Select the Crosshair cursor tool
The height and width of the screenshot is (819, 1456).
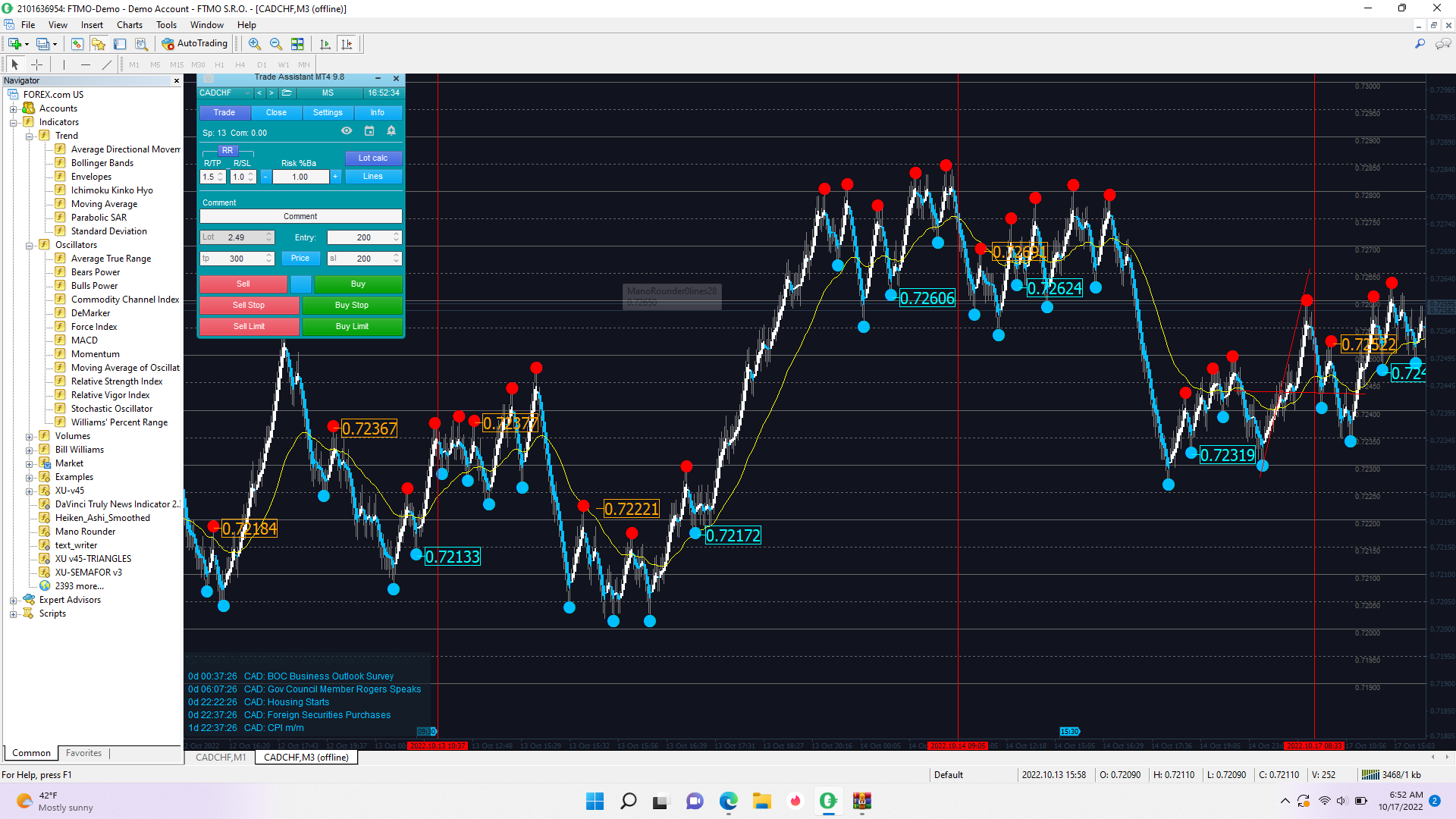point(36,65)
